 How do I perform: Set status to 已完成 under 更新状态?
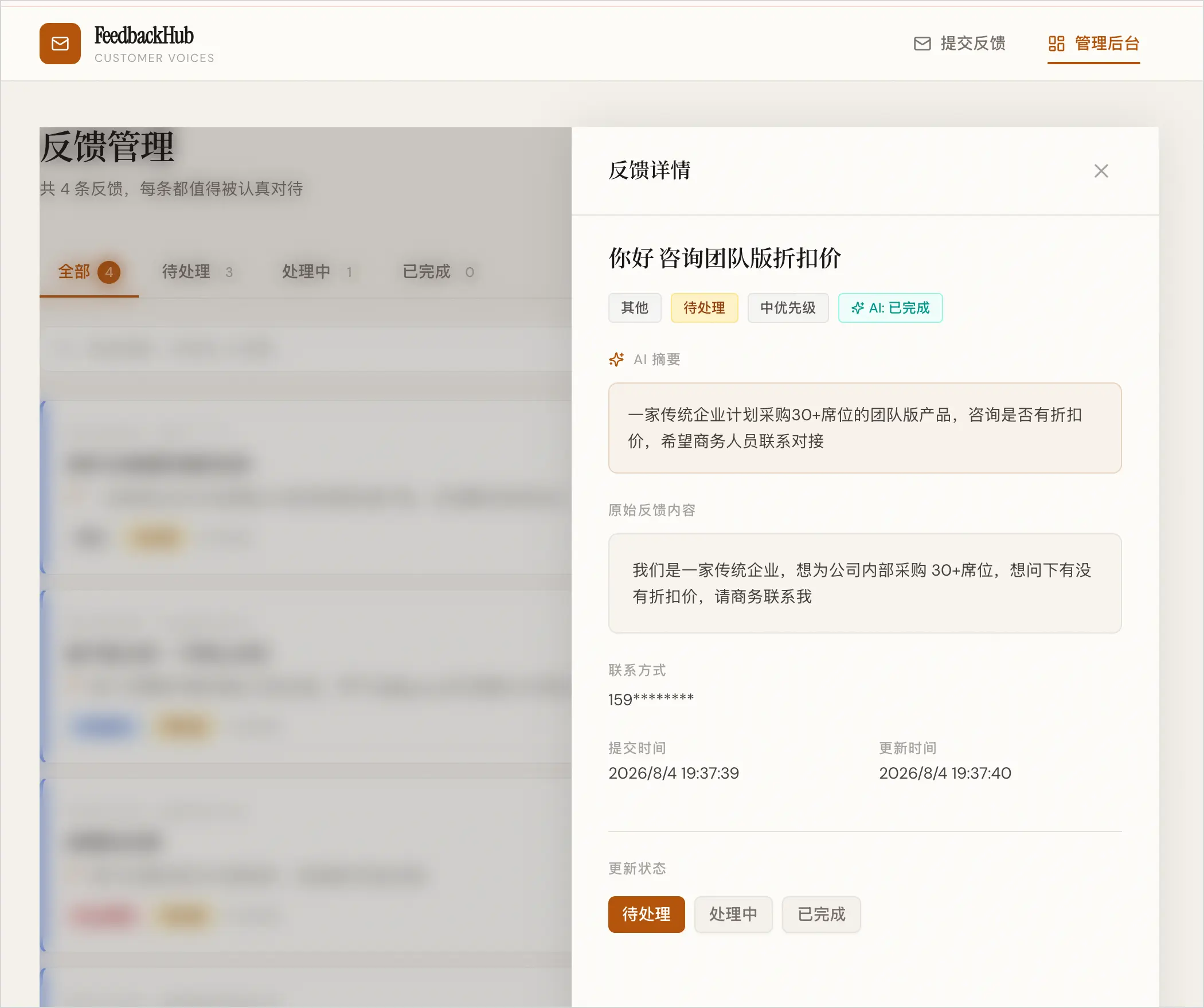(x=822, y=914)
